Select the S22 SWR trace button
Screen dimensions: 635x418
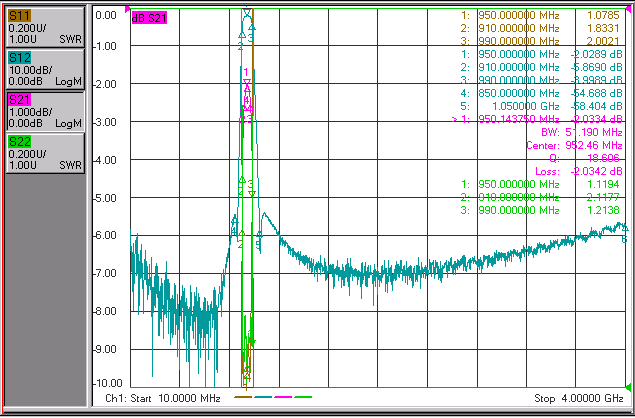[45, 153]
